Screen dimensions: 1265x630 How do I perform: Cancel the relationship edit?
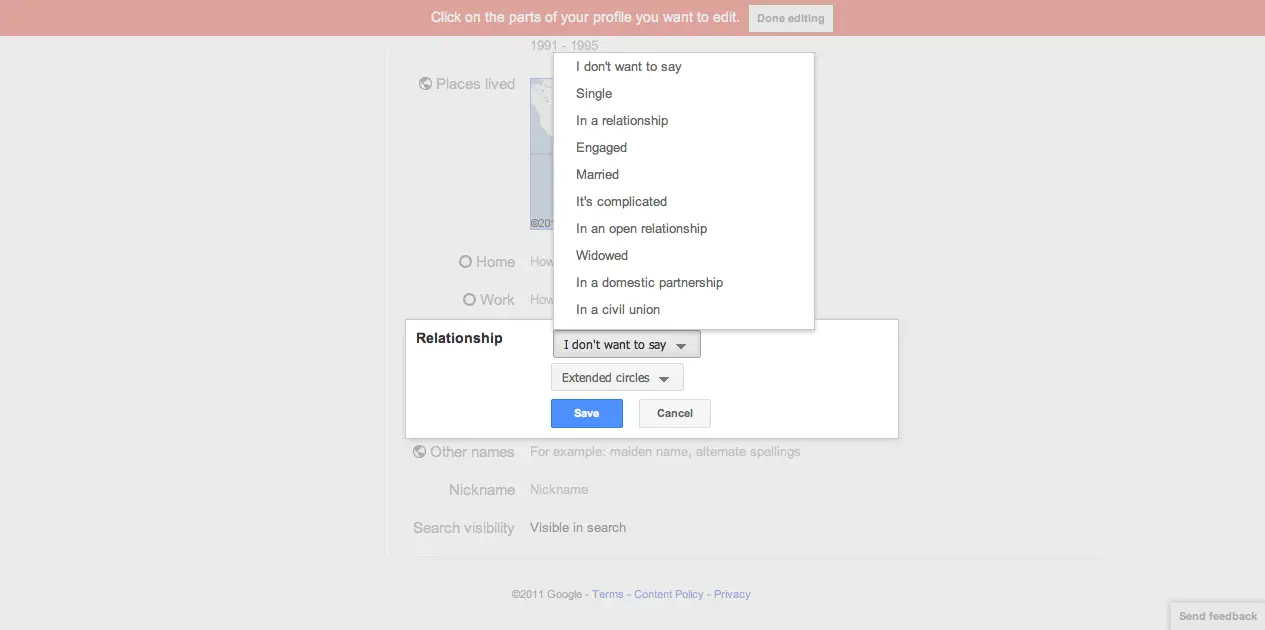pyautogui.click(x=675, y=414)
